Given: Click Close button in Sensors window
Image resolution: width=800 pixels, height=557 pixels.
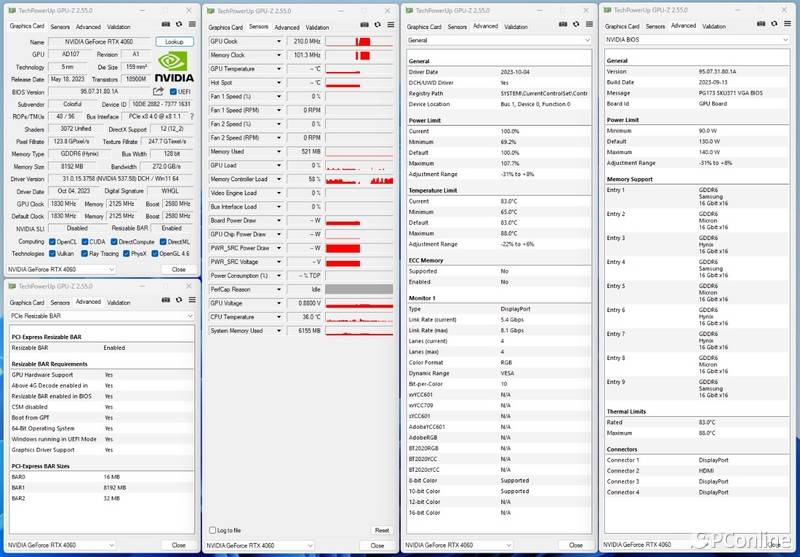Looking at the screenshot, I should (x=378, y=545).
